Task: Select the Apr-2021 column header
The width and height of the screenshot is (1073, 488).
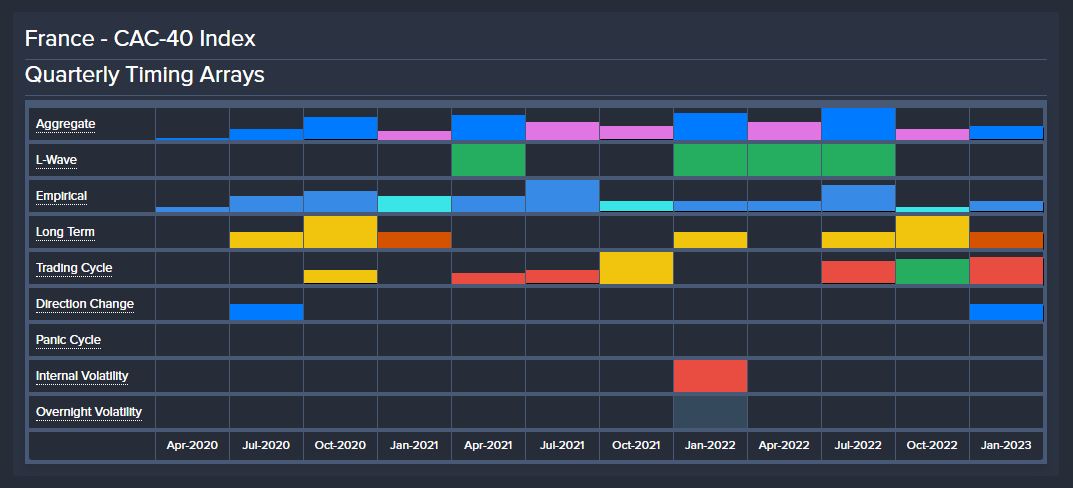Action: (488, 446)
